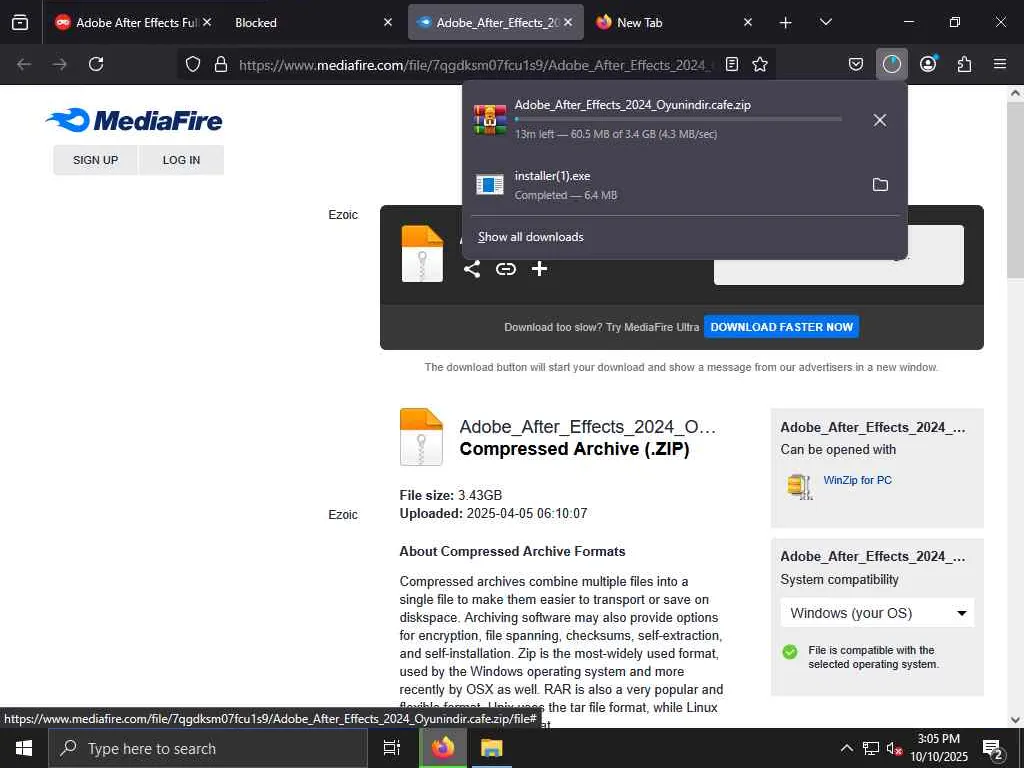Add file to my account with plus

539,268
